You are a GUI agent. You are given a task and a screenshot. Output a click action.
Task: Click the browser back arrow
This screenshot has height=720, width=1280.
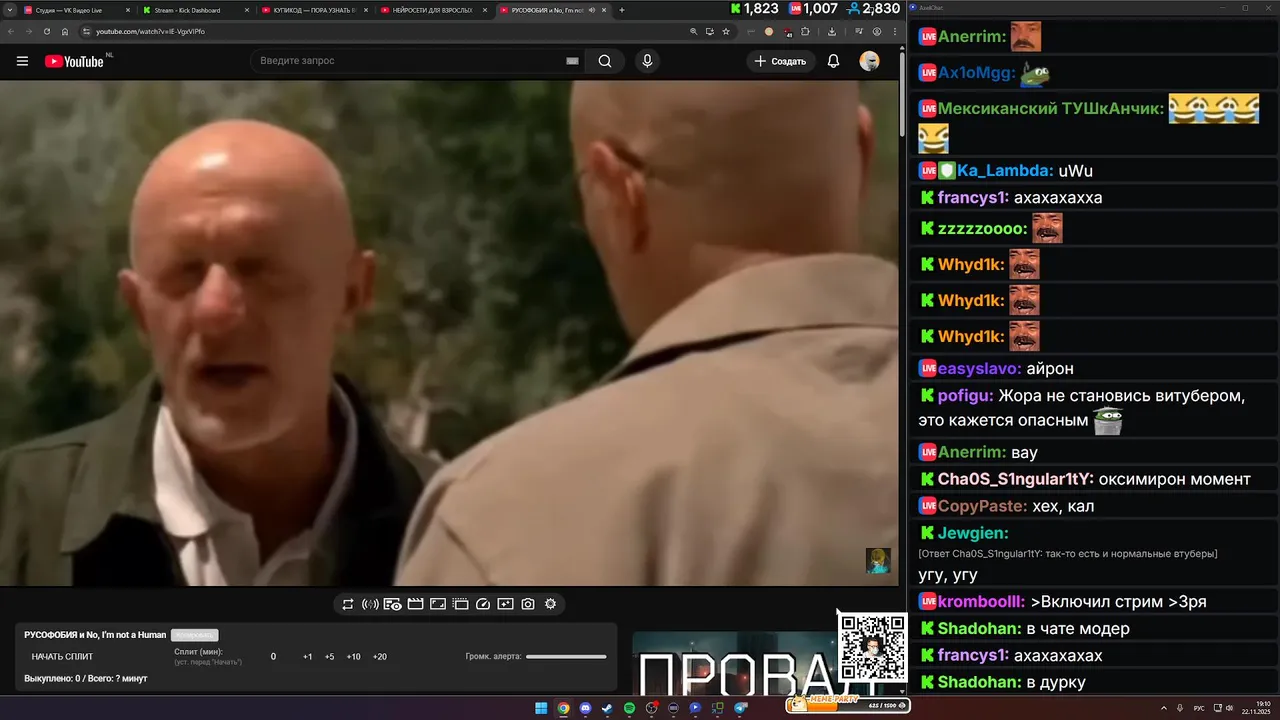click(11, 31)
